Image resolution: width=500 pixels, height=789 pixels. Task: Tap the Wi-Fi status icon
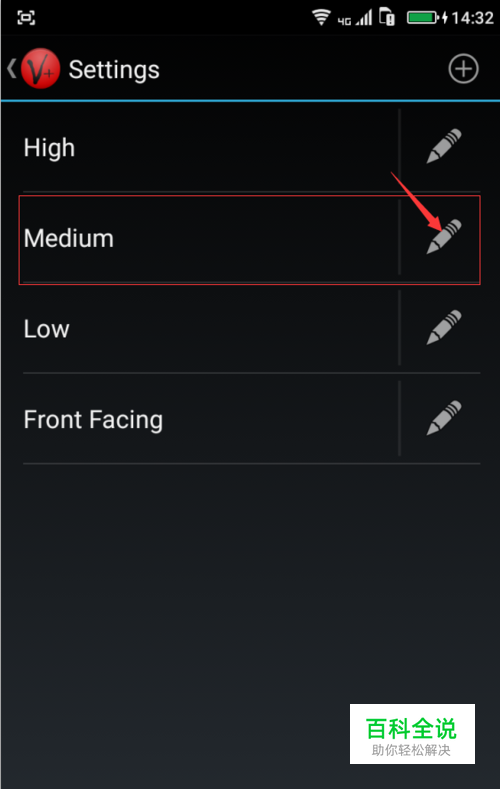pyautogui.click(x=321, y=18)
